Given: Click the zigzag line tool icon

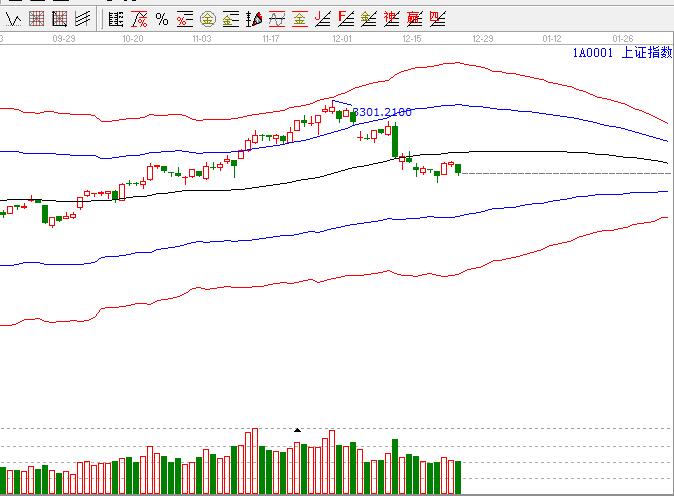Looking at the screenshot, I should click(x=14, y=18).
